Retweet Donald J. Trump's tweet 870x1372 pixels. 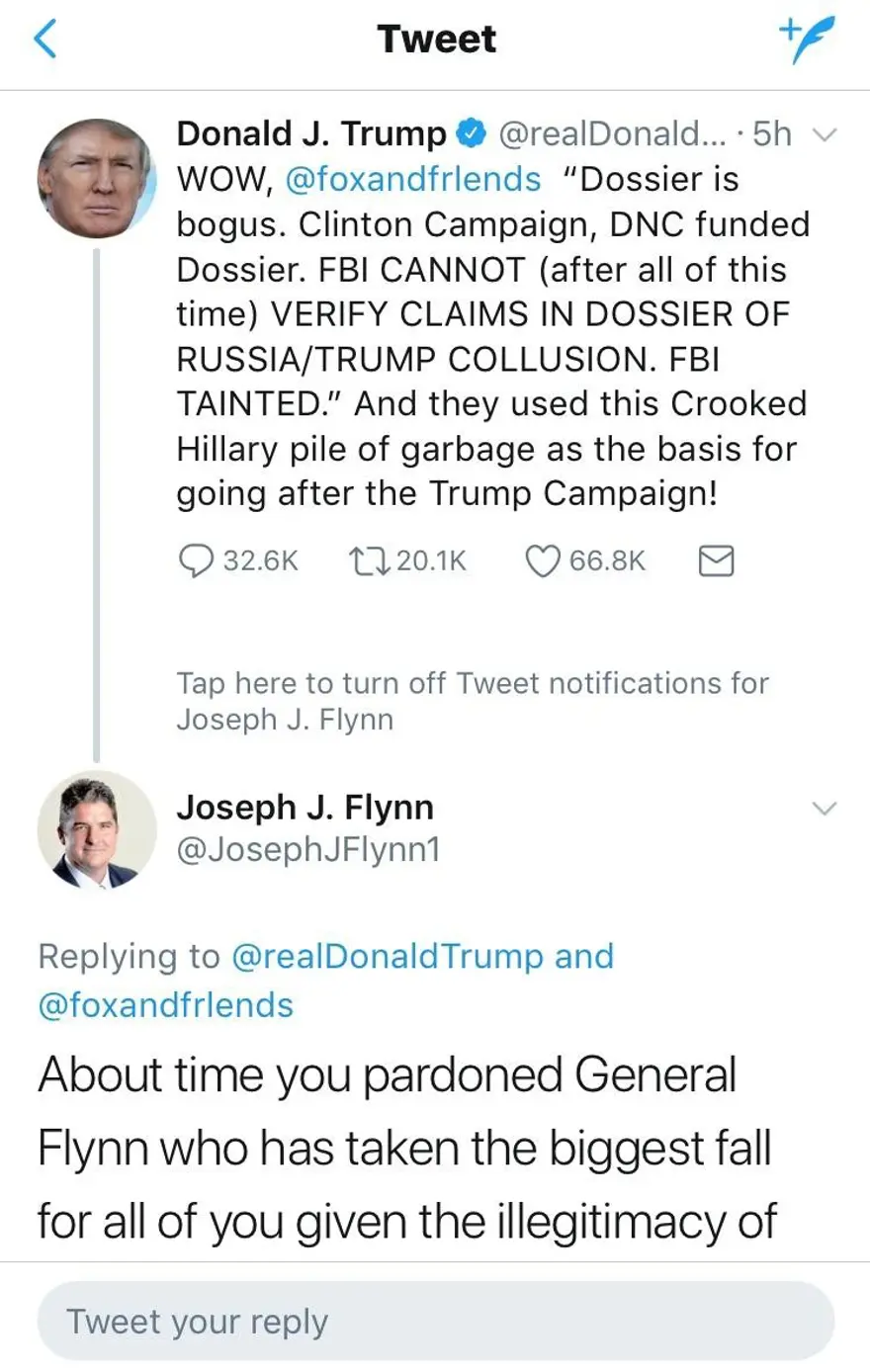coord(372,560)
